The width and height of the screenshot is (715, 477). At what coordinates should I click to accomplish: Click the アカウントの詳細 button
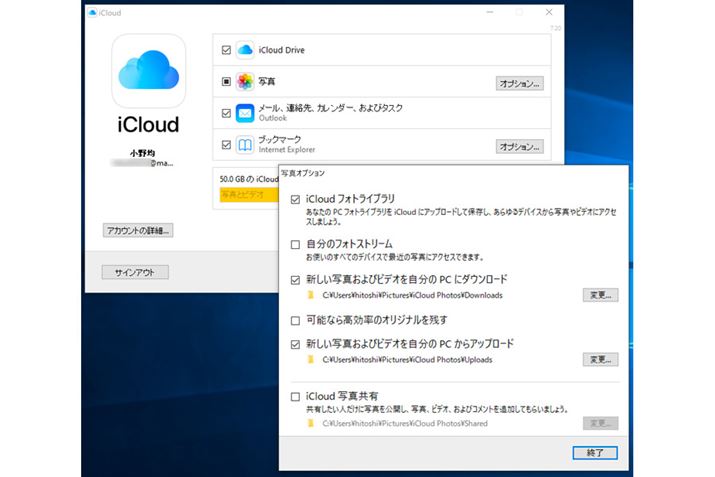(138, 230)
